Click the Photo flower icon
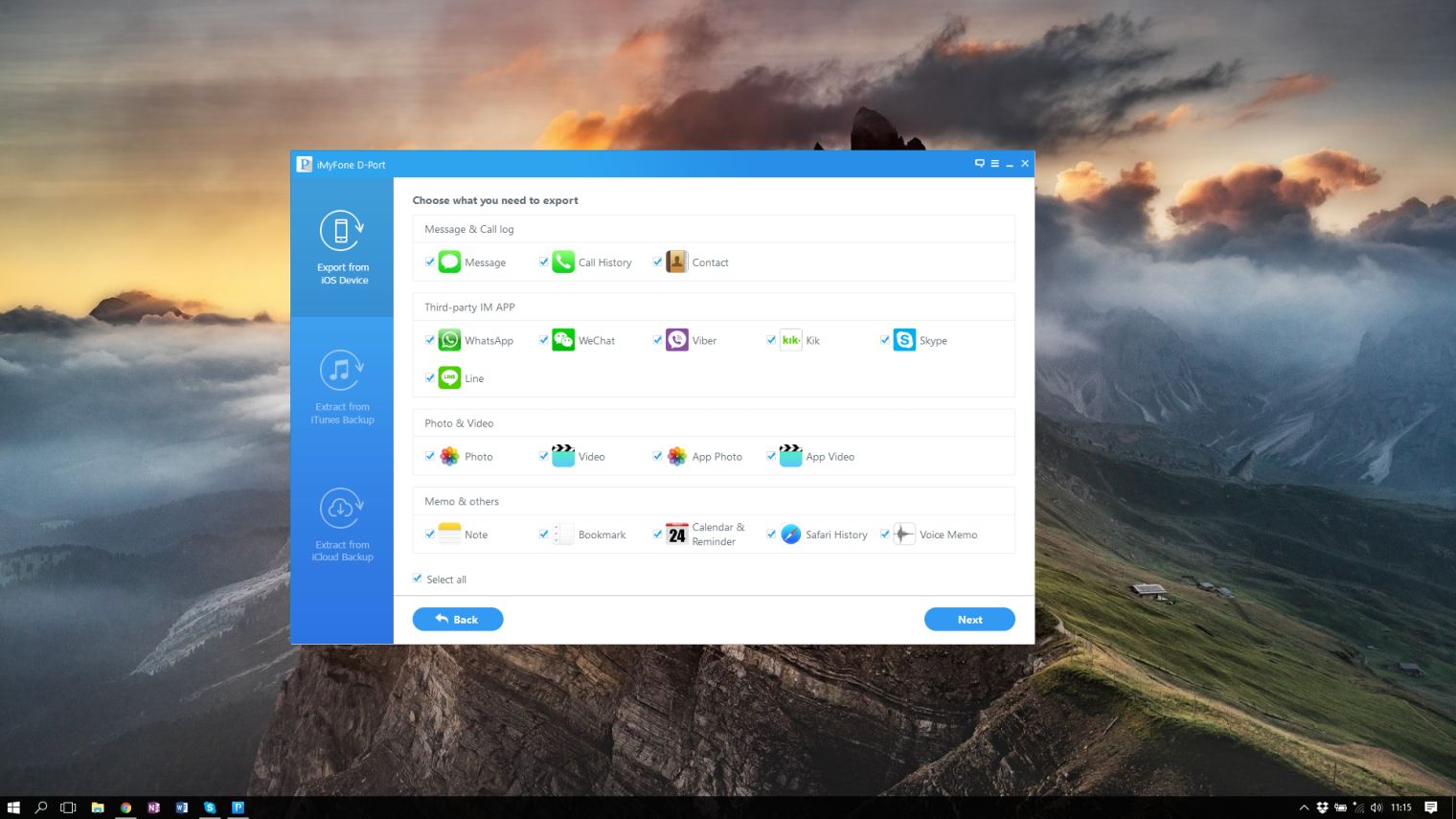Screen dimensions: 1456x819 449,456
